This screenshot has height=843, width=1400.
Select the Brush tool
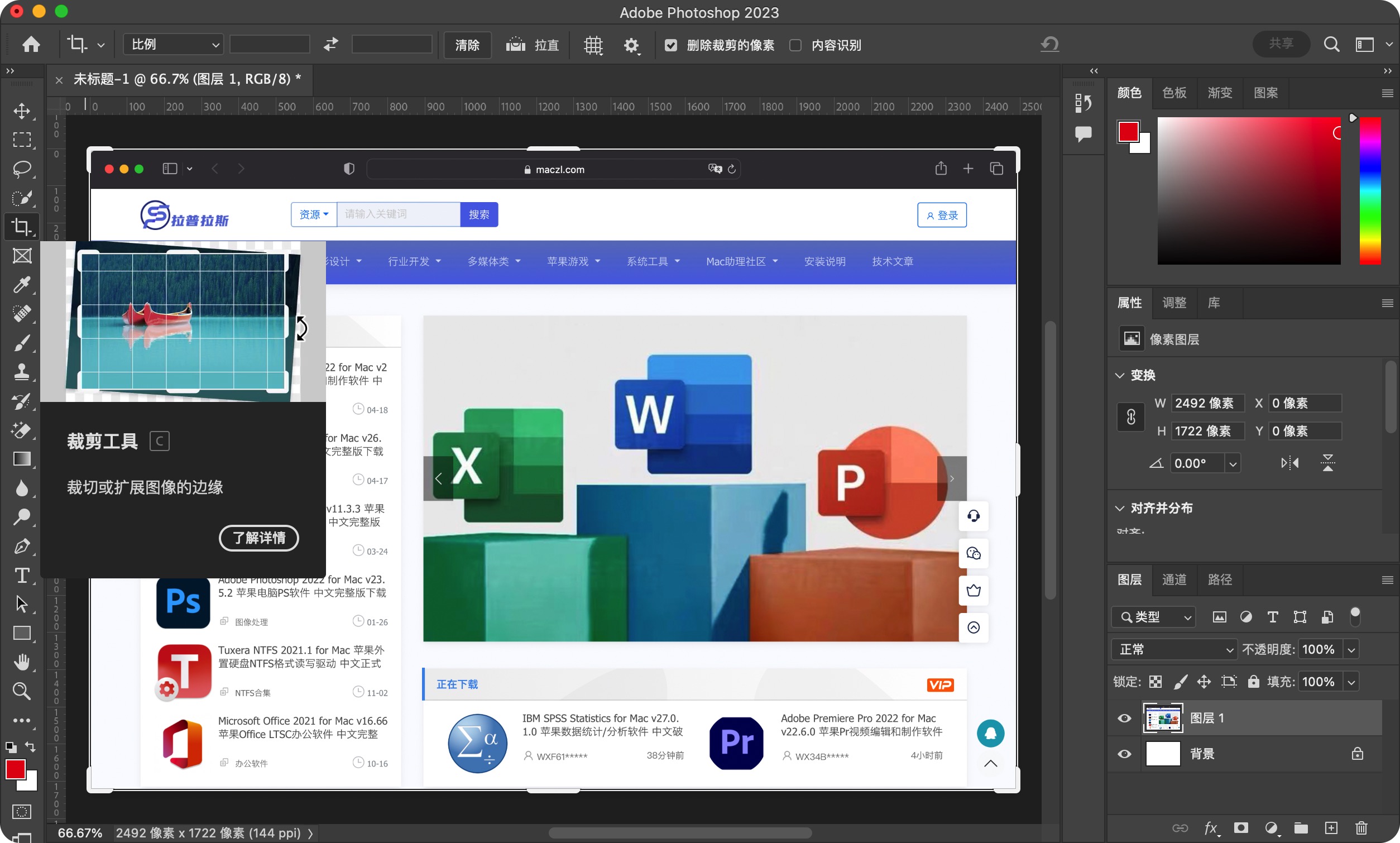22,343
